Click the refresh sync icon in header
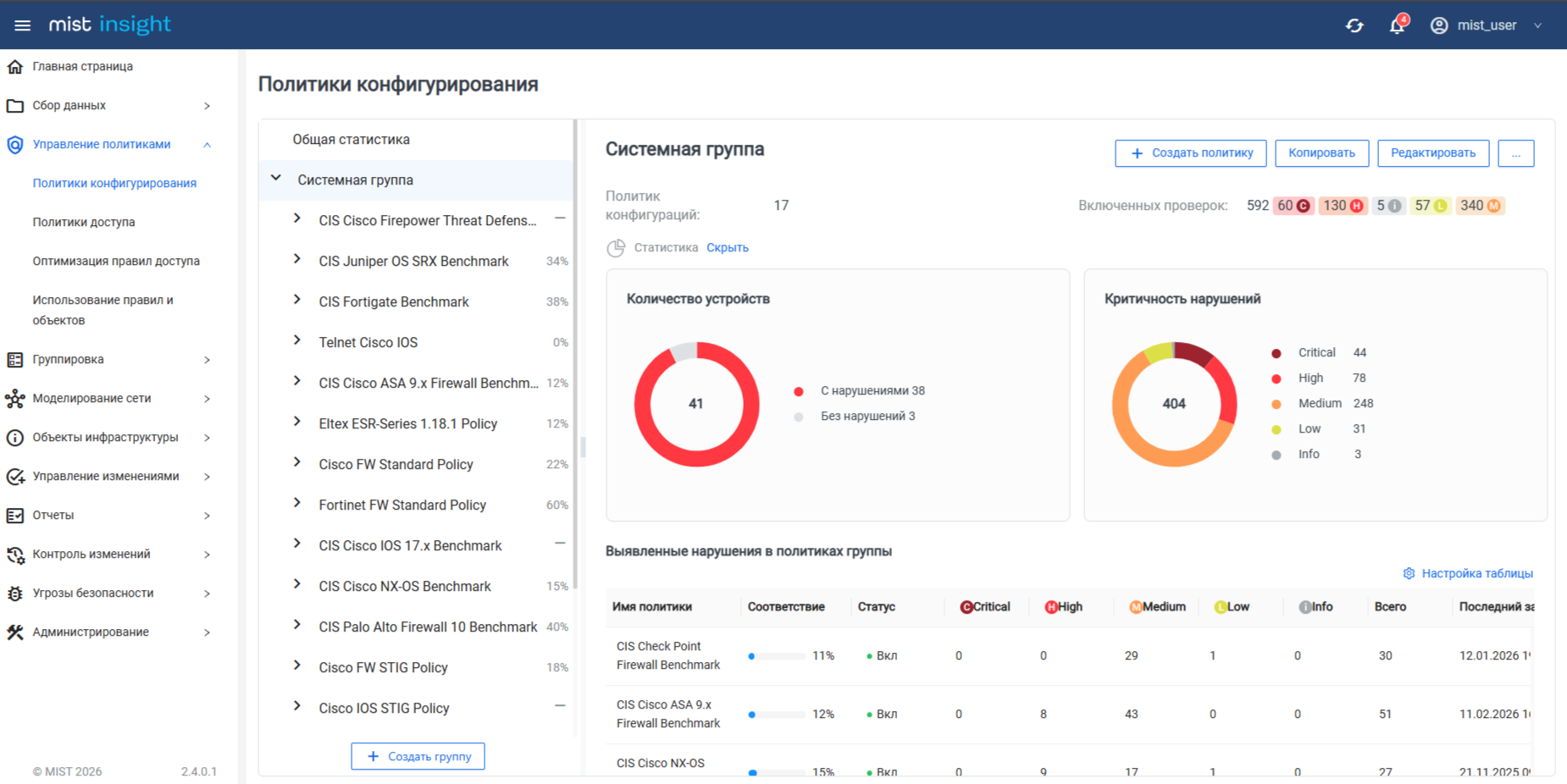 pos(1354,25)
